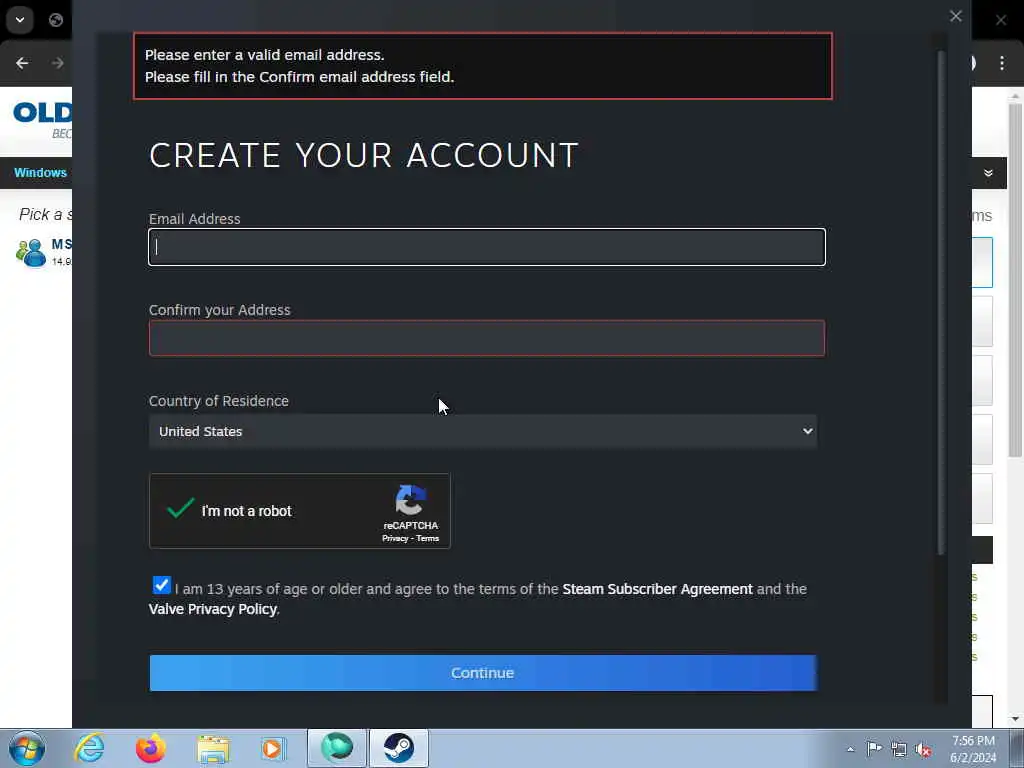Click the Email Address input field
The width and height of the screenshot is (1024, 768).
tap(487, 247)
